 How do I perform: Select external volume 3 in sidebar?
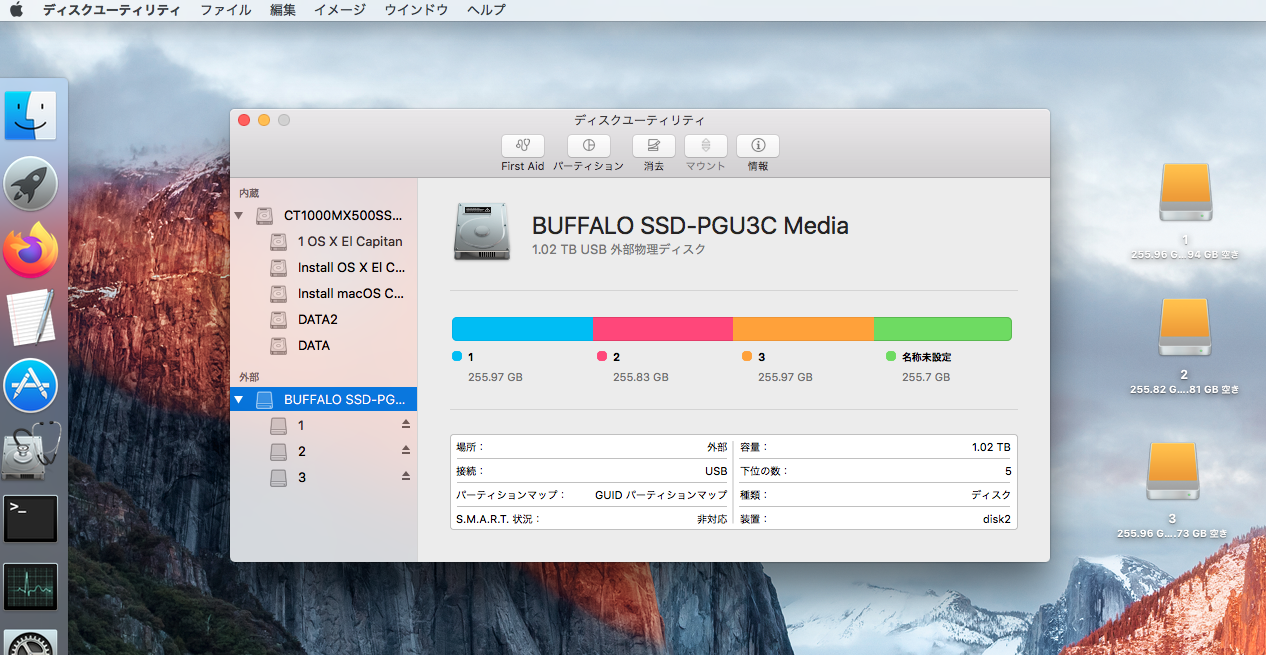[x=324, y=478]
